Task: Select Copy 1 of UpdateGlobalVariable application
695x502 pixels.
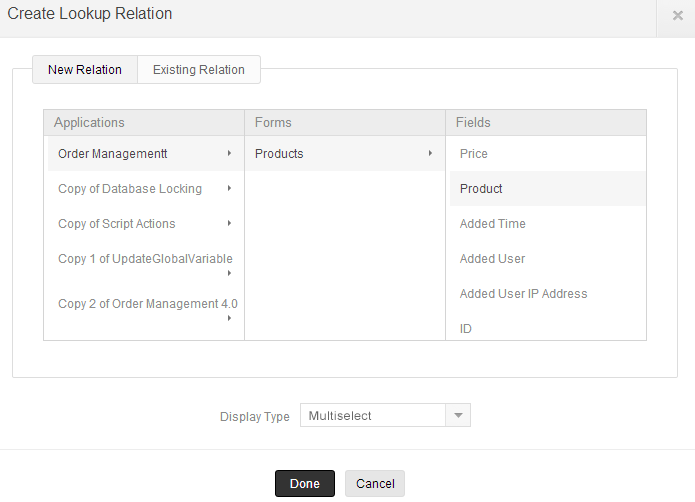Action: pos(145,259)
